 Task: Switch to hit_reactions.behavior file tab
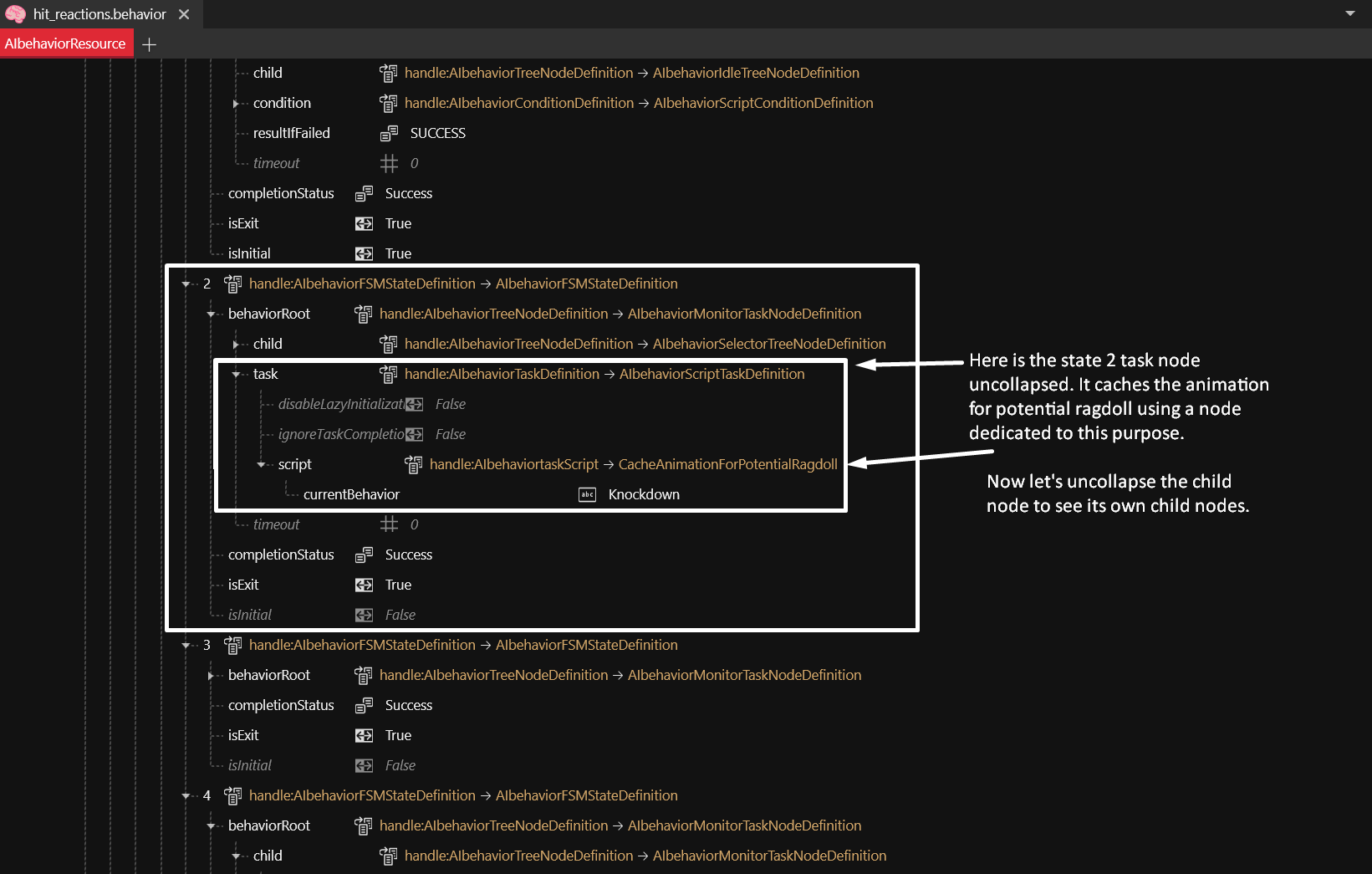point(99,14)
